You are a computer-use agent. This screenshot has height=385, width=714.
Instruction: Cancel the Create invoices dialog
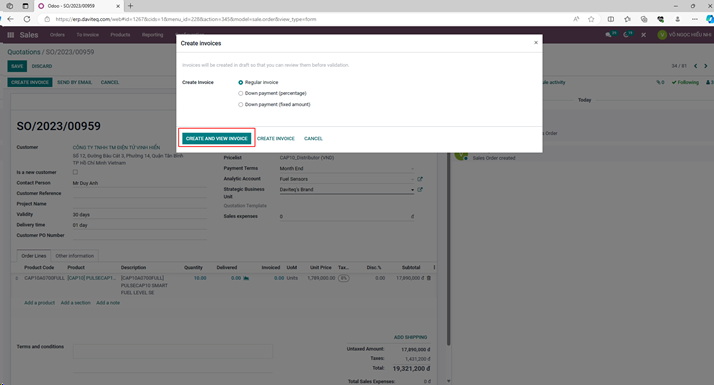tap(313, 139)
